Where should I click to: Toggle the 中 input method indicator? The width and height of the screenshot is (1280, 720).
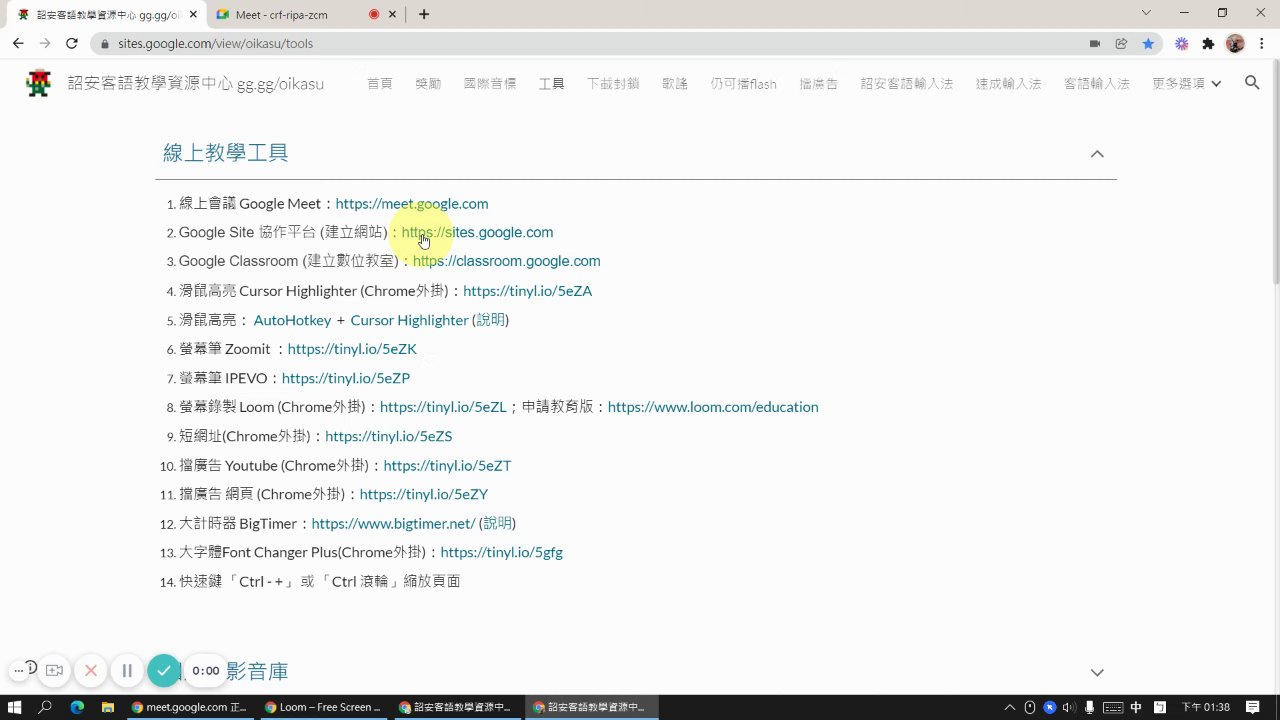tap(1136, 707)
